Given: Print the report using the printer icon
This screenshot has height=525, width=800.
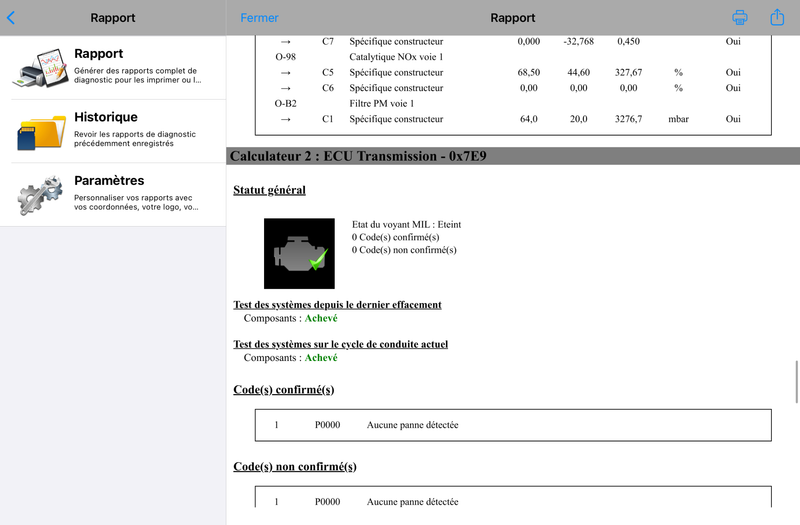Looking at the screenshot, I should click(x=740, y=17).
